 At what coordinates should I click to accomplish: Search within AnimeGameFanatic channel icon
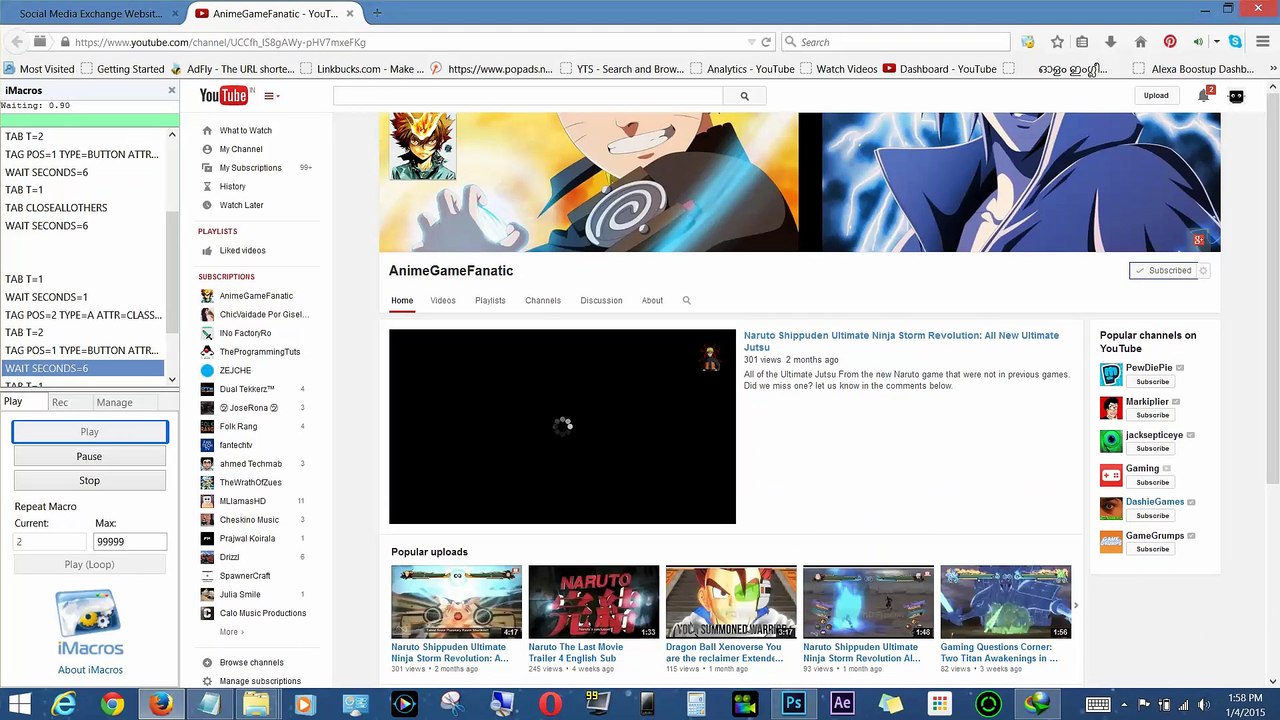686,300
